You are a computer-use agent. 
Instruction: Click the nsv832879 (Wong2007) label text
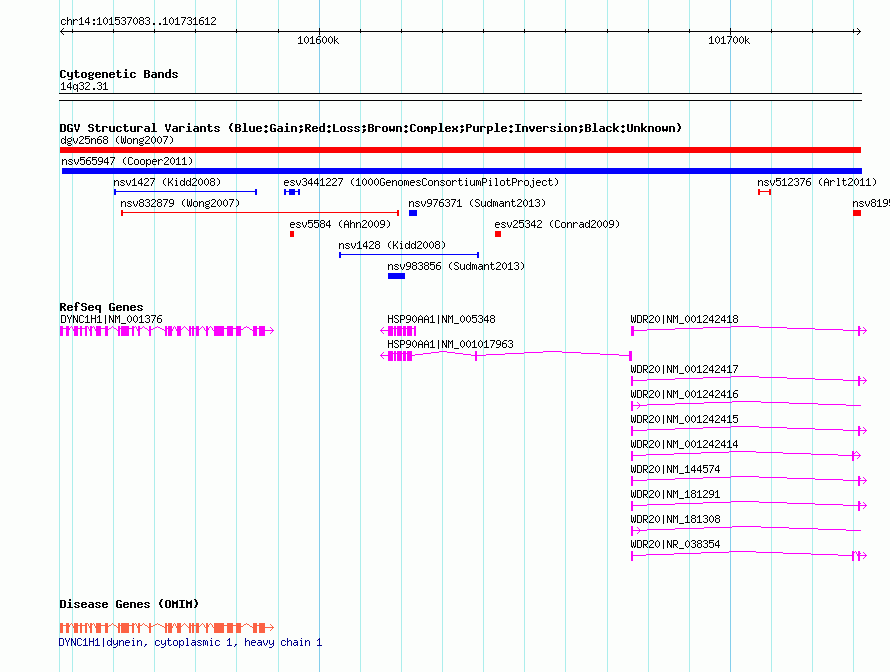click(x=180, y=203)
